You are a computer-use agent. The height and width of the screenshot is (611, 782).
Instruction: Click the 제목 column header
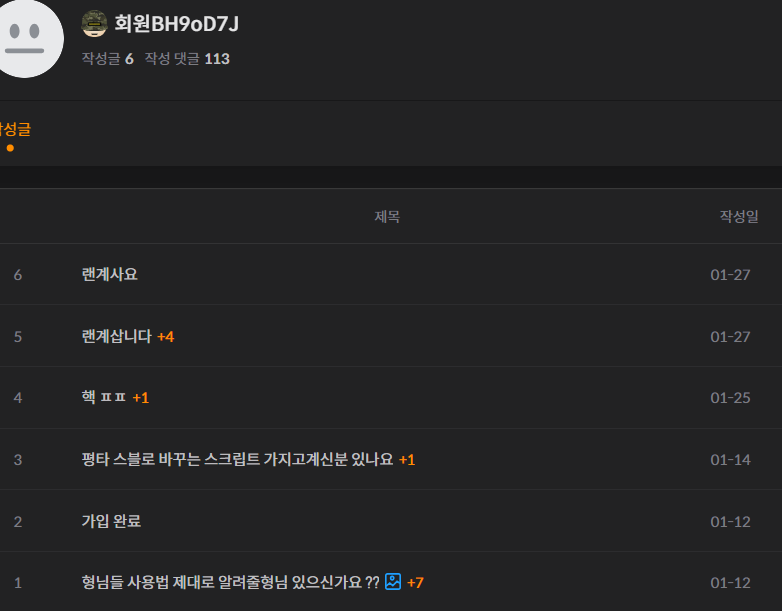pyautogui.click(x=387, y=216)
